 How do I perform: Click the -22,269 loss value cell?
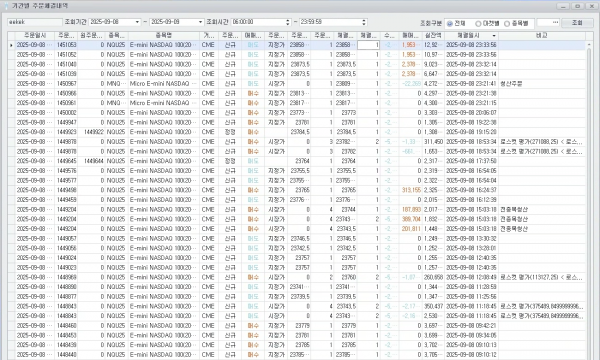pyautogui.click(x=411, y=84)
